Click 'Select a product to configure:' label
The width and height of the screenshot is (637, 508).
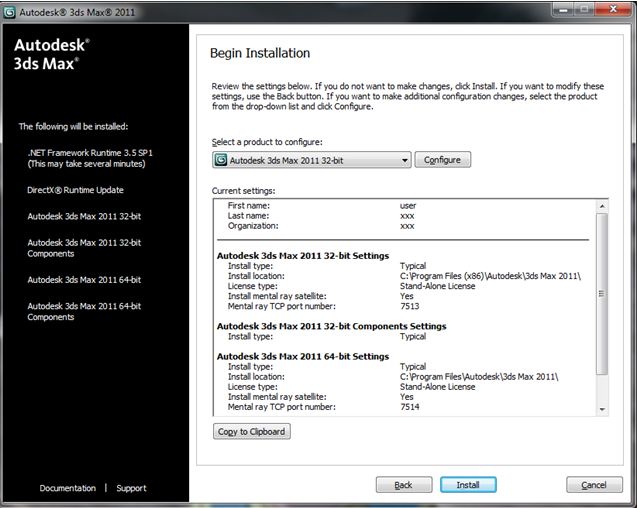(267, 142)
